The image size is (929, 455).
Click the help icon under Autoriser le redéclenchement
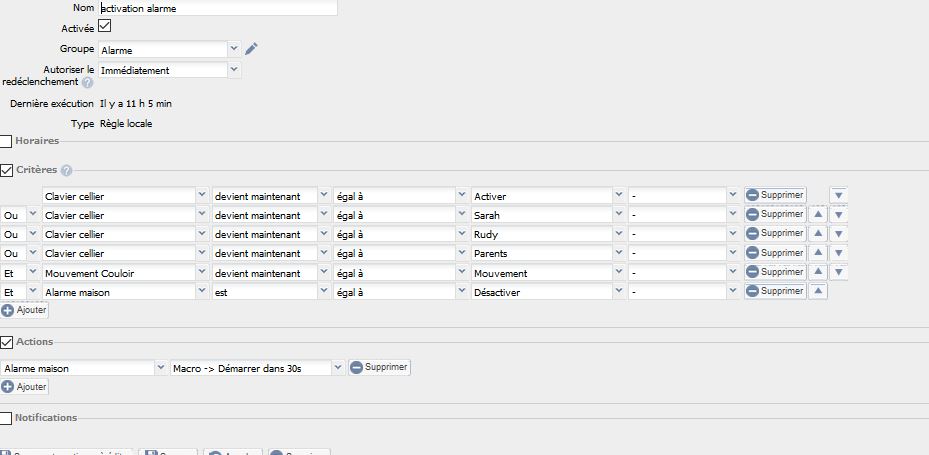tap(87, 83)
